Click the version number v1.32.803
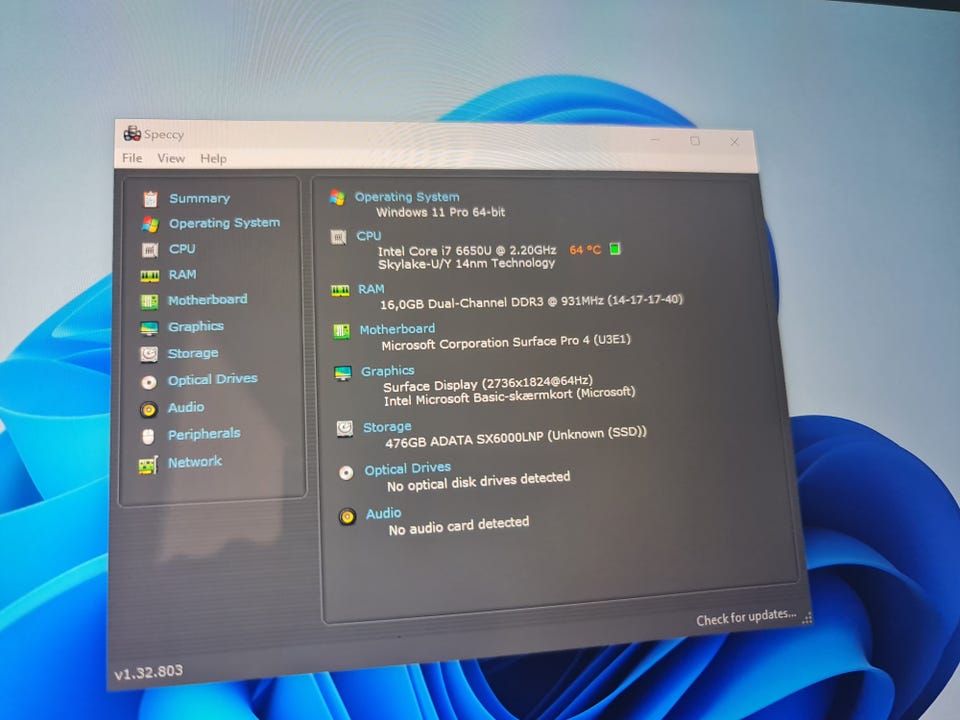960x720 pixels. pos(148,672)
